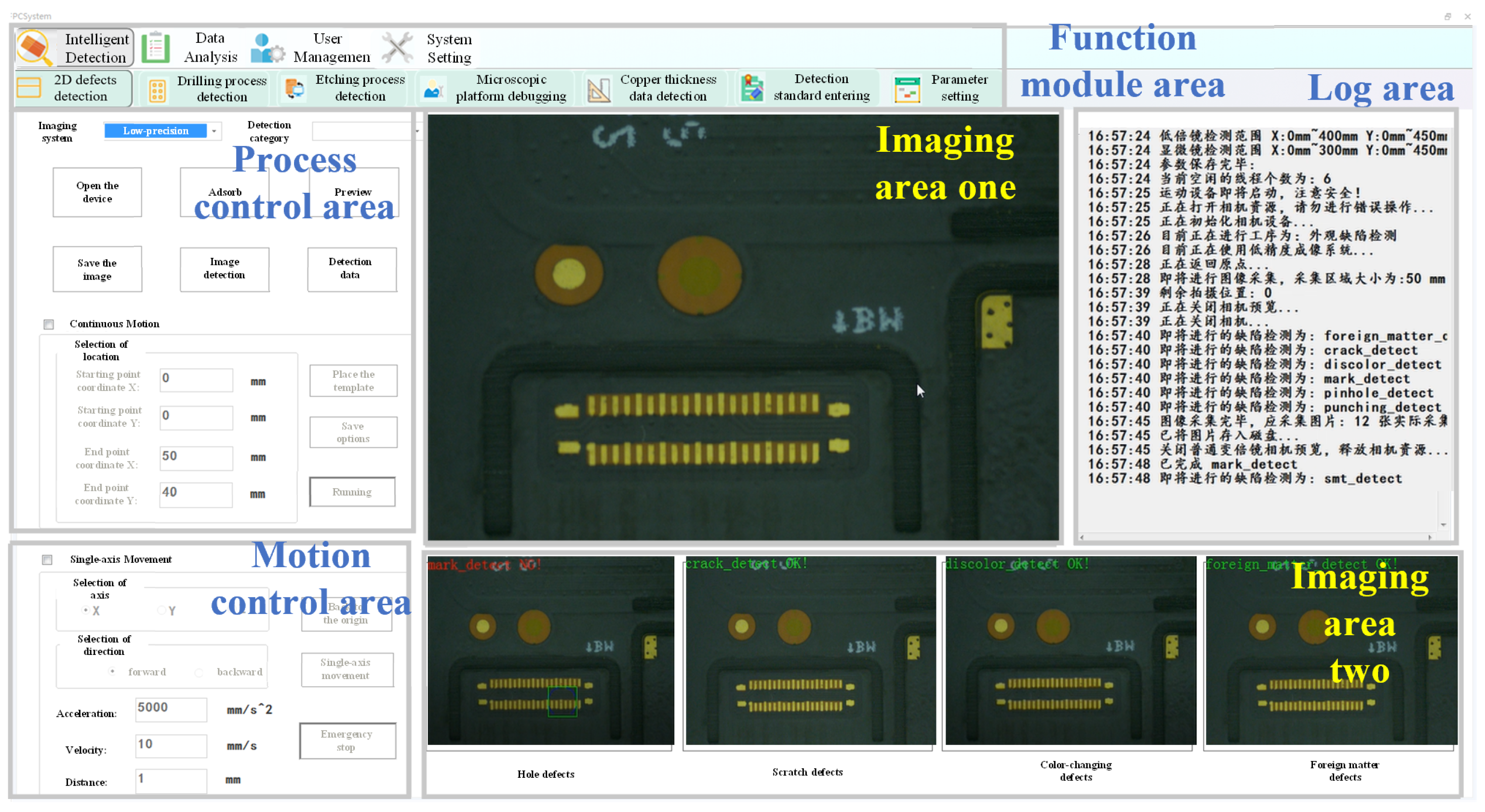Select the backward direction radio button
The height and width of the screenshot is (812, 1485).
199,673
